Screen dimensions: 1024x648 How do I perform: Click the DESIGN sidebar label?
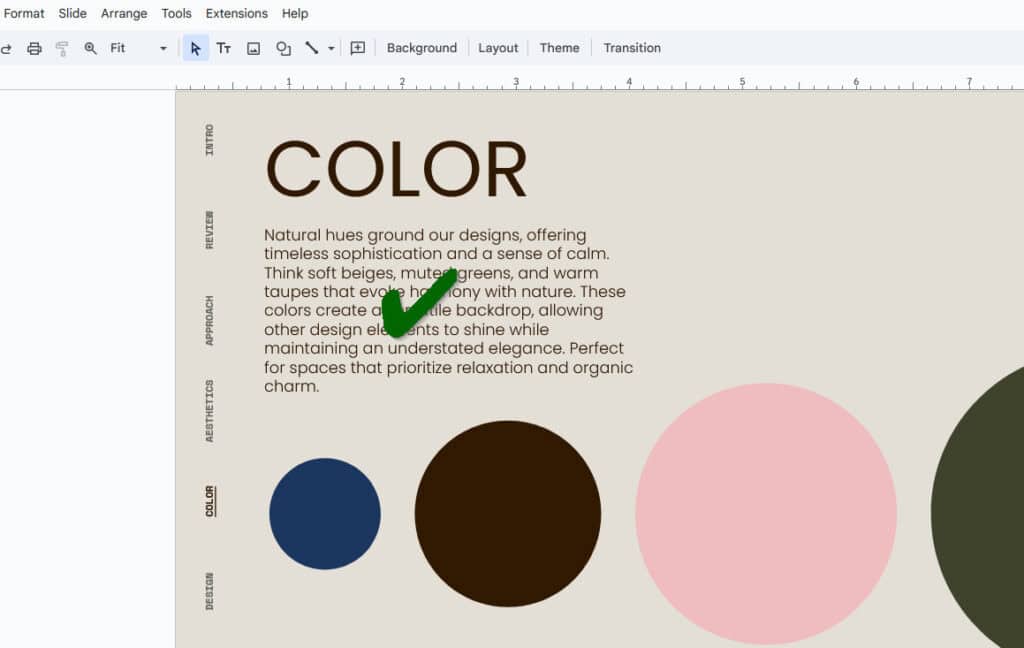coord(209,591)
